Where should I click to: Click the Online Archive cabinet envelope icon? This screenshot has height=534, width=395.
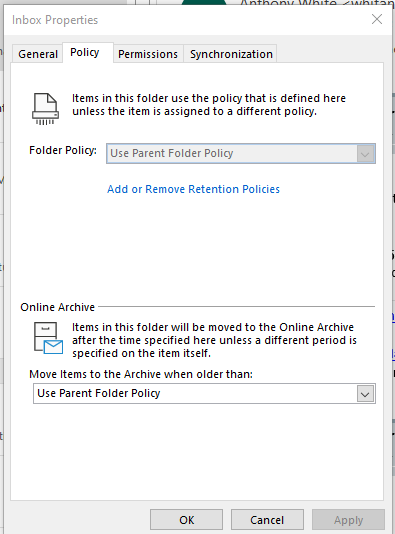click(48, 339)
